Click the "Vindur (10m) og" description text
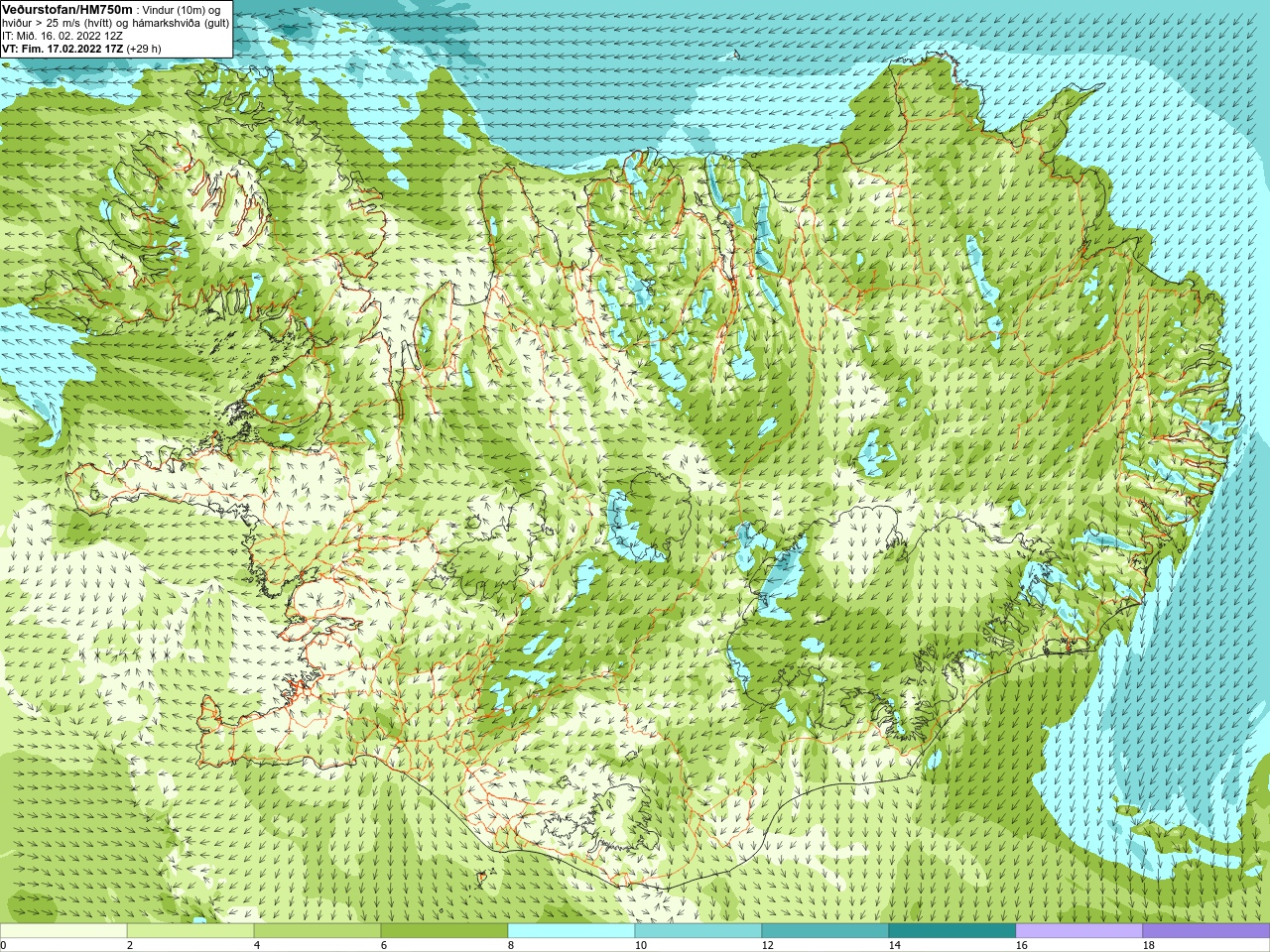 coord(183,9)
